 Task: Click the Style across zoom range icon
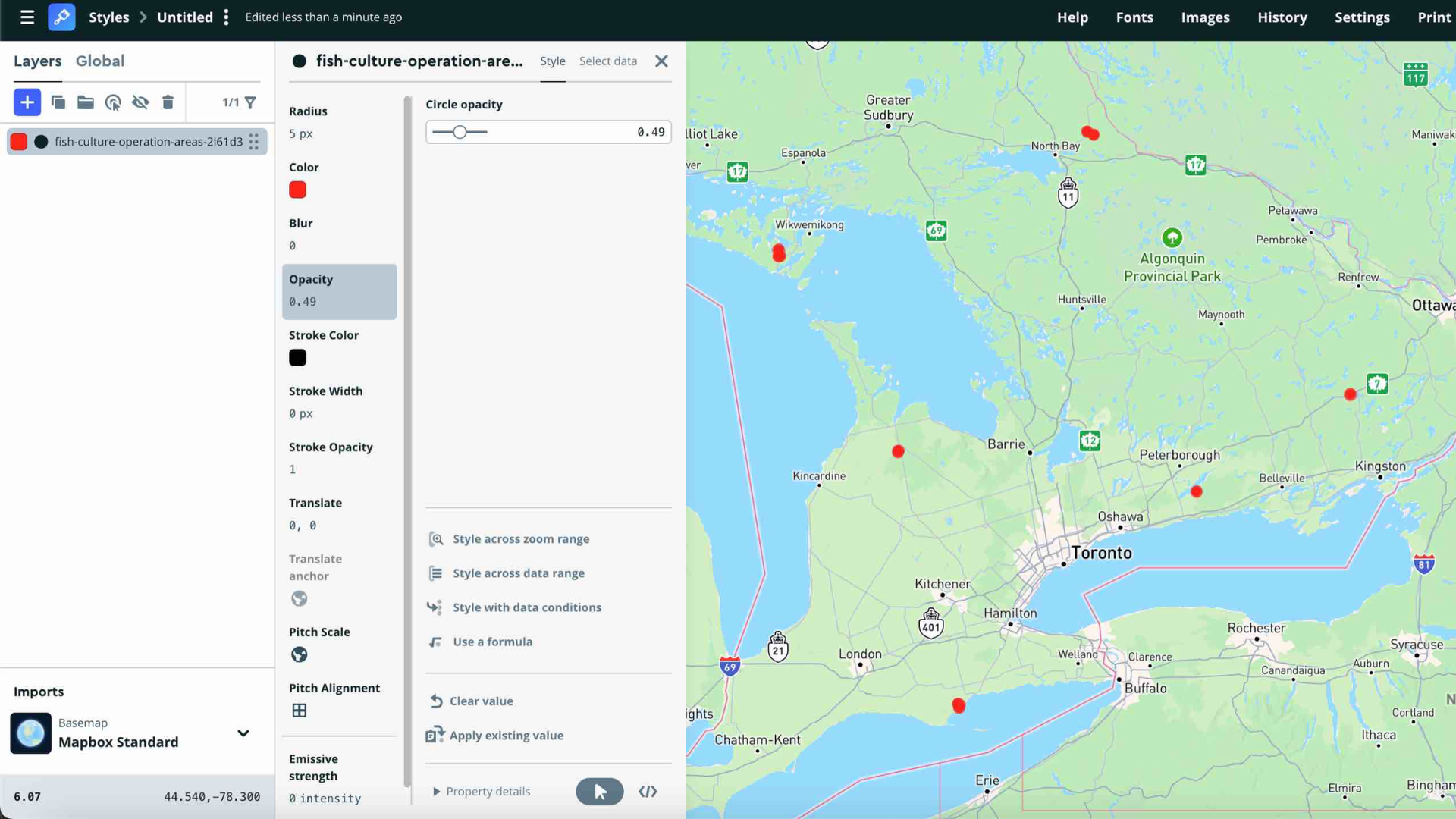(x=436, y=538)
